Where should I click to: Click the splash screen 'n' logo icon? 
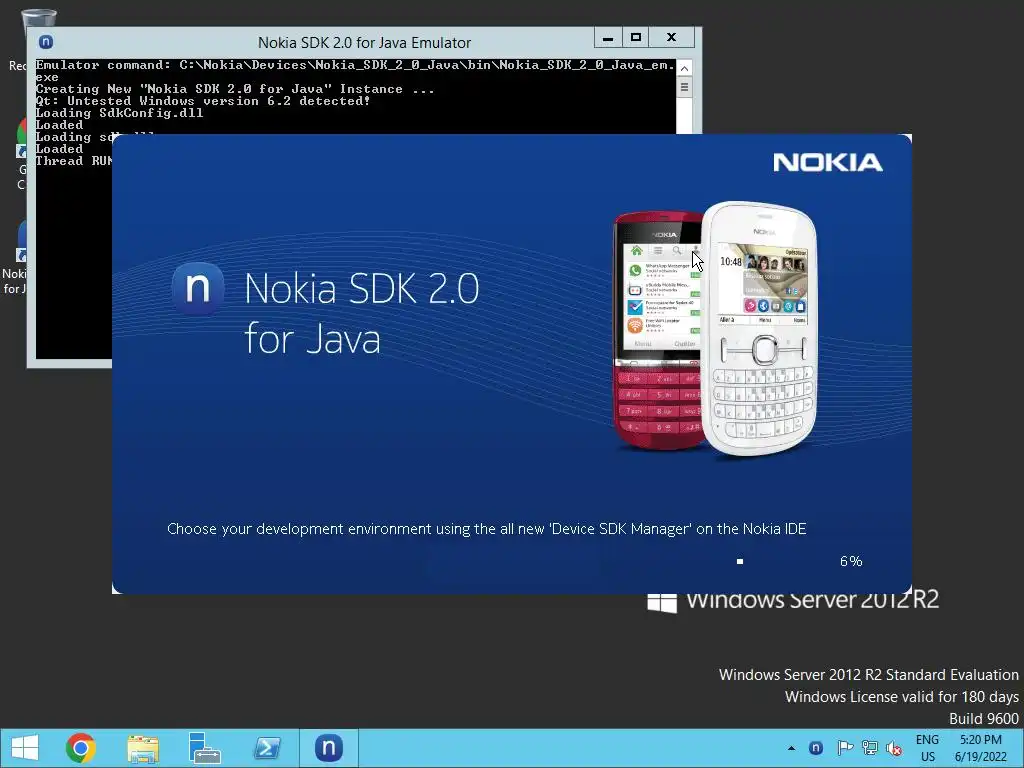198,288
